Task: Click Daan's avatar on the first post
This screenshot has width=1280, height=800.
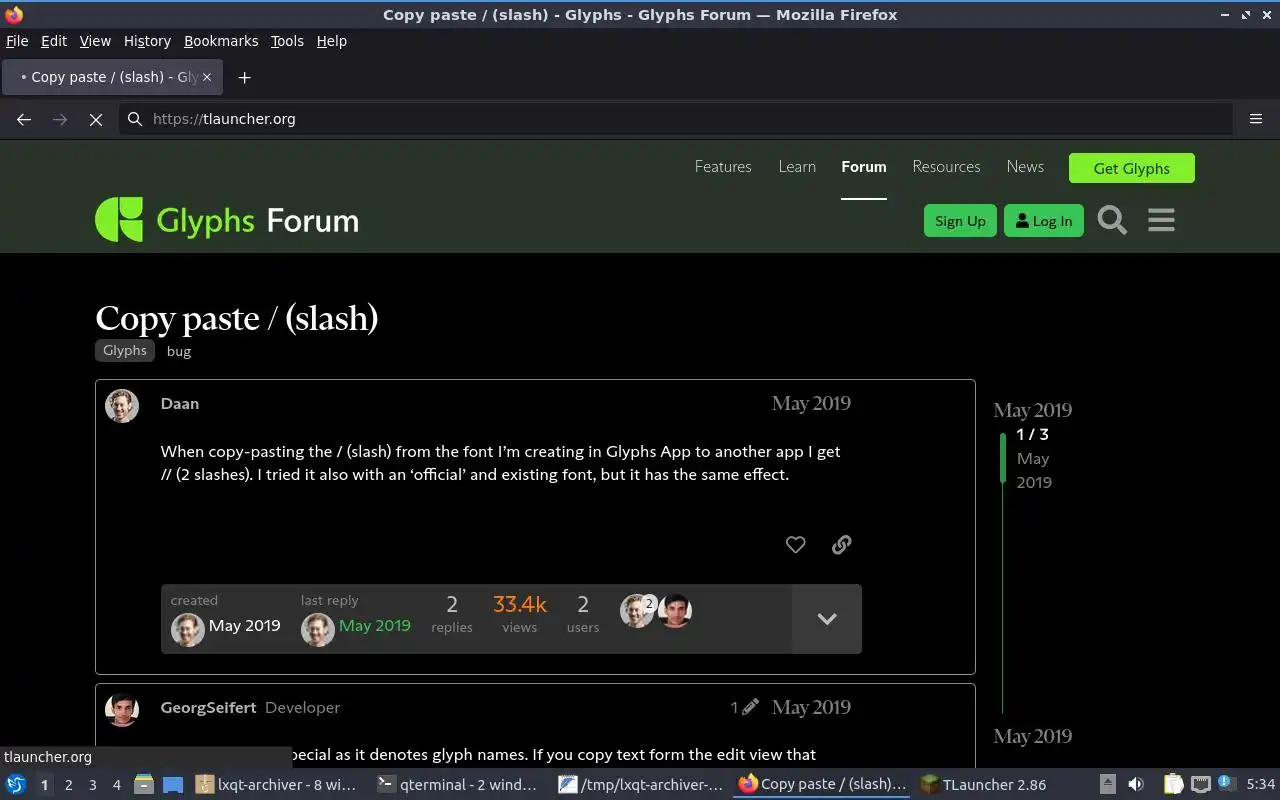Action: pyautogui.click(x=122, y=405)
